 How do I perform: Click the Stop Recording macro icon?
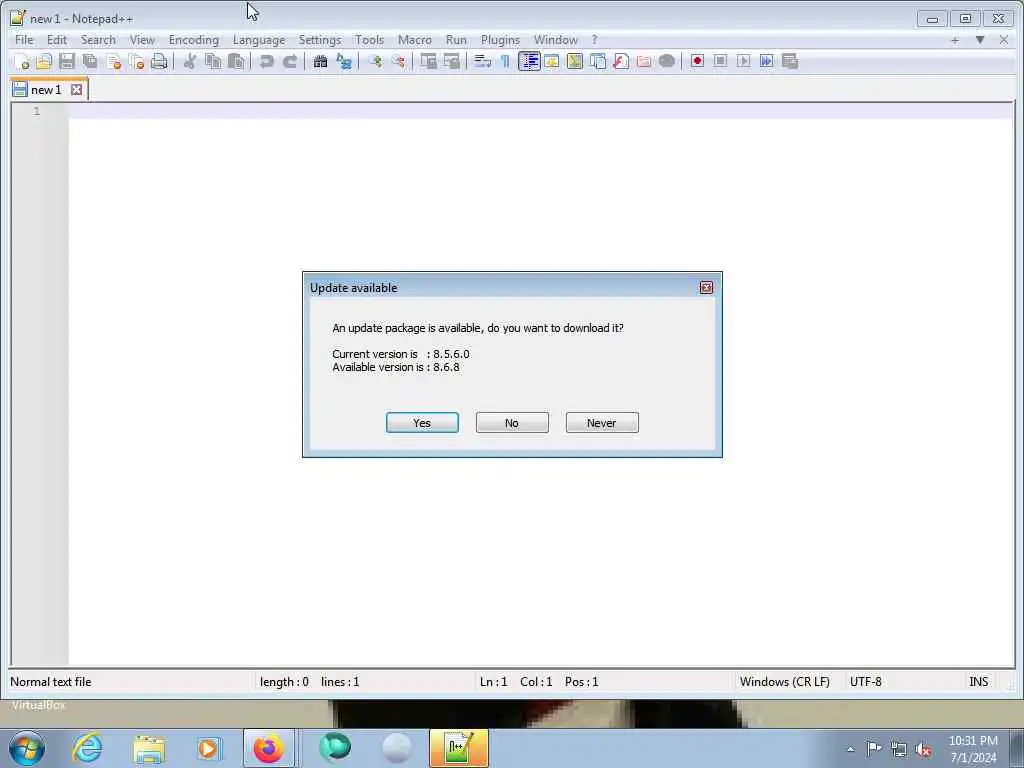pyautogui.click(x=720, y=61)
